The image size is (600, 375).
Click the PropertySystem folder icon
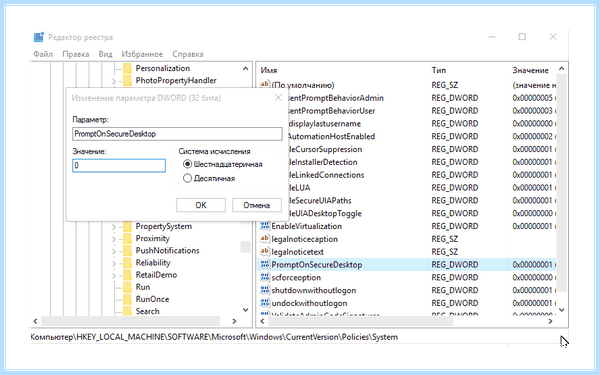[x=127, y=226]
